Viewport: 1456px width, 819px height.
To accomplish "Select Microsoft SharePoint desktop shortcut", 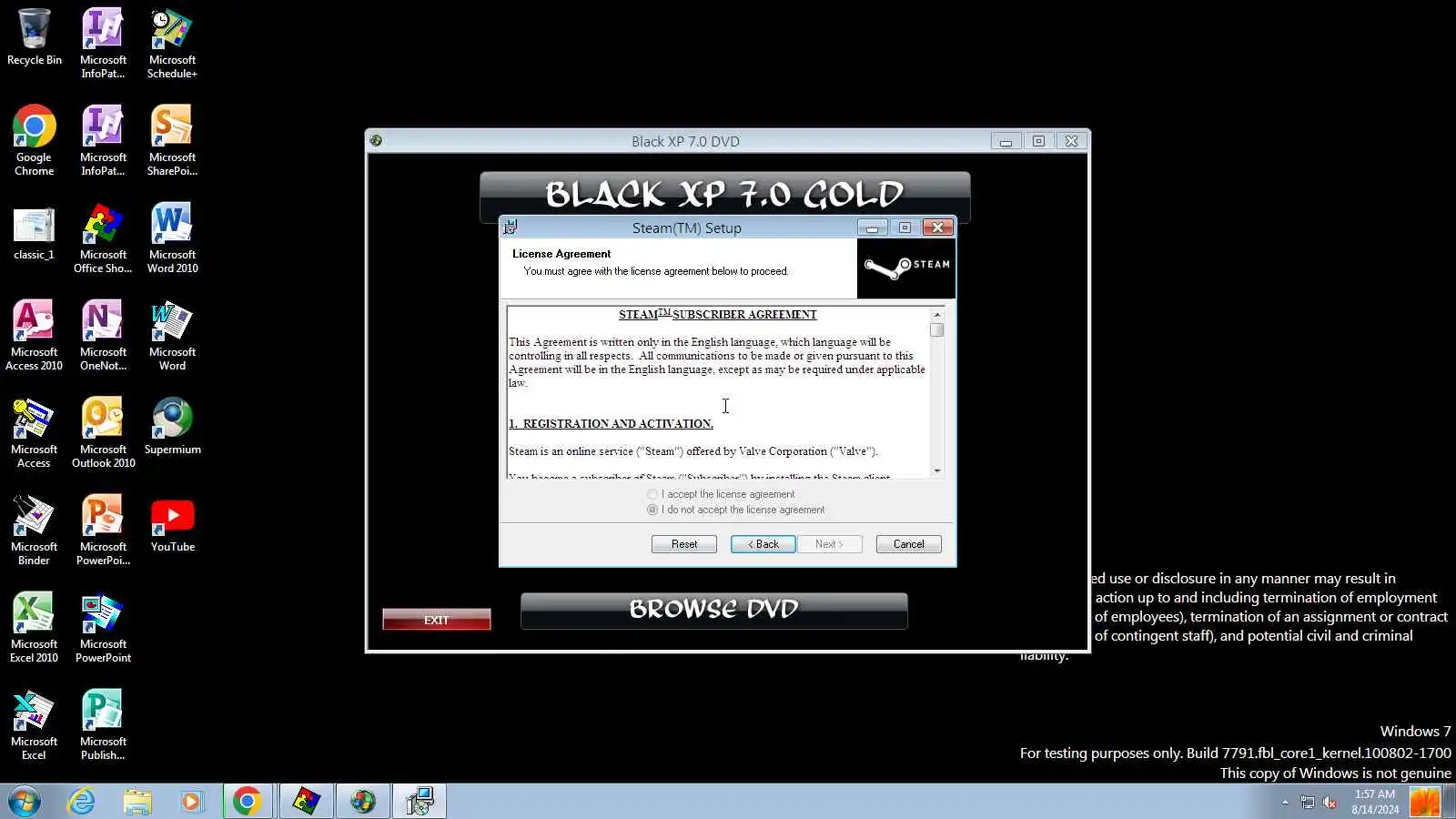I will (172, 139).
